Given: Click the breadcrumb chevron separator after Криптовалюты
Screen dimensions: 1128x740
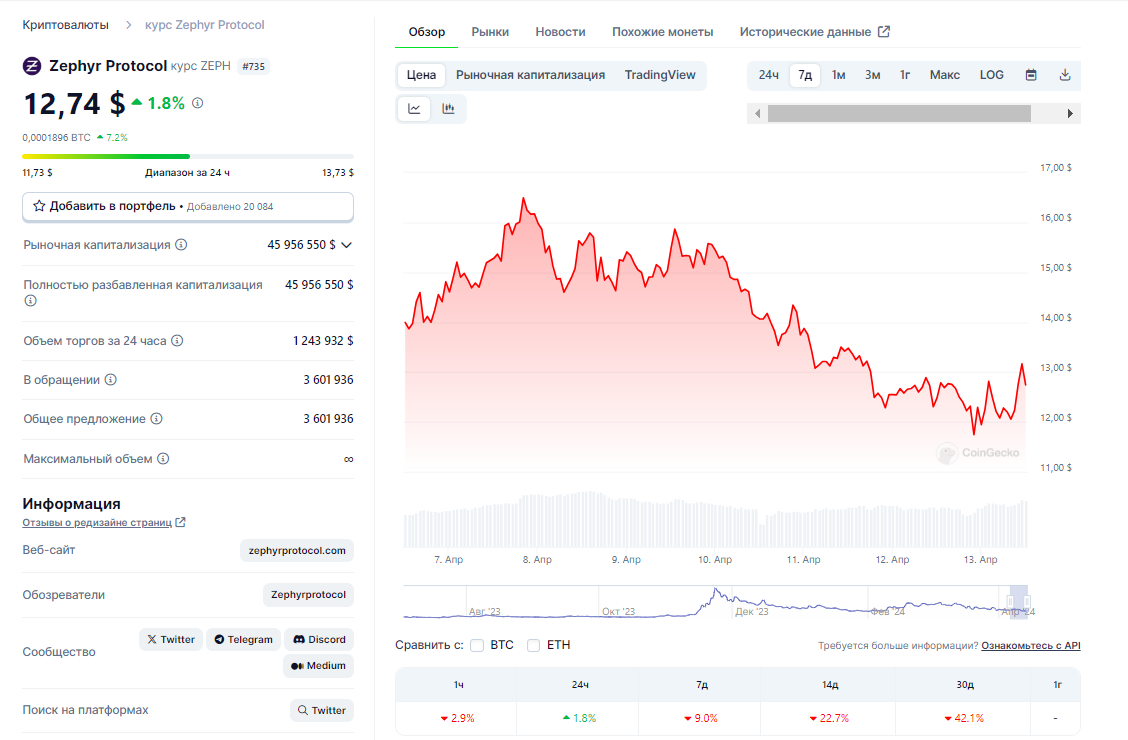Looking at the screenshot, I should (128, 25).
